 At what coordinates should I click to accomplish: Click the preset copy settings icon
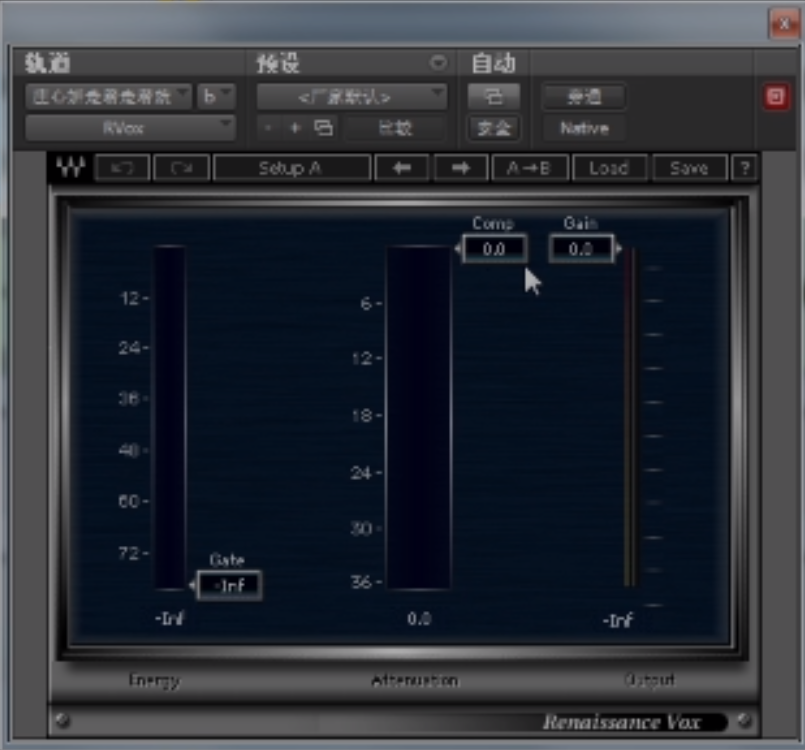pyautogui.click(x=323, y=128)
